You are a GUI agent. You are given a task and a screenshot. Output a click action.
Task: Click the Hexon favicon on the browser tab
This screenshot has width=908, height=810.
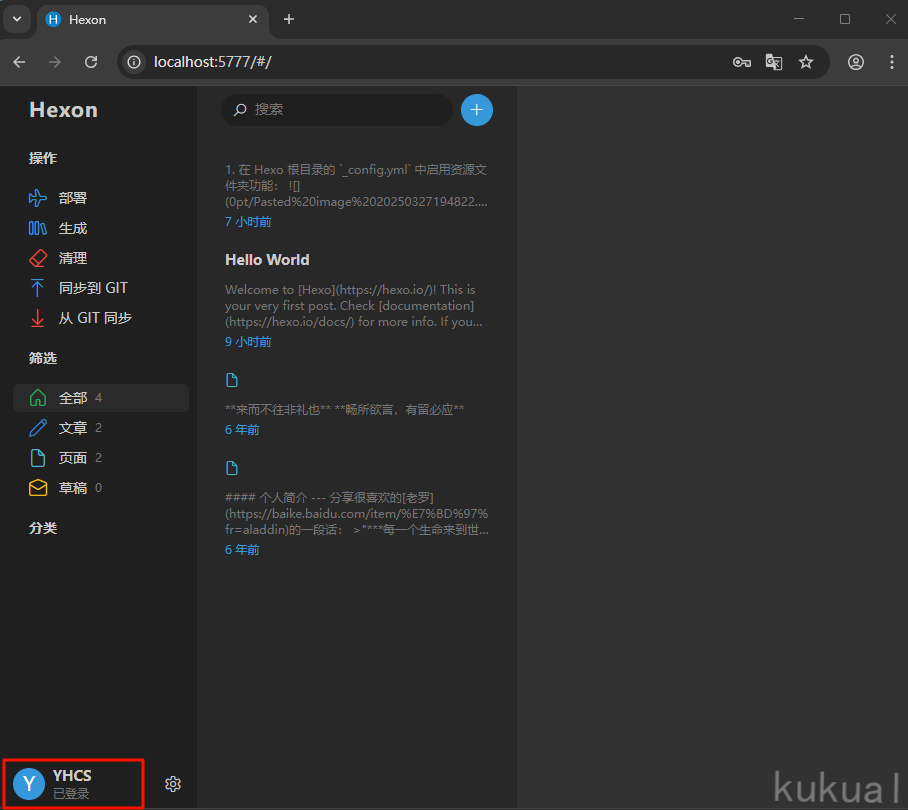[x=53, y=20]
